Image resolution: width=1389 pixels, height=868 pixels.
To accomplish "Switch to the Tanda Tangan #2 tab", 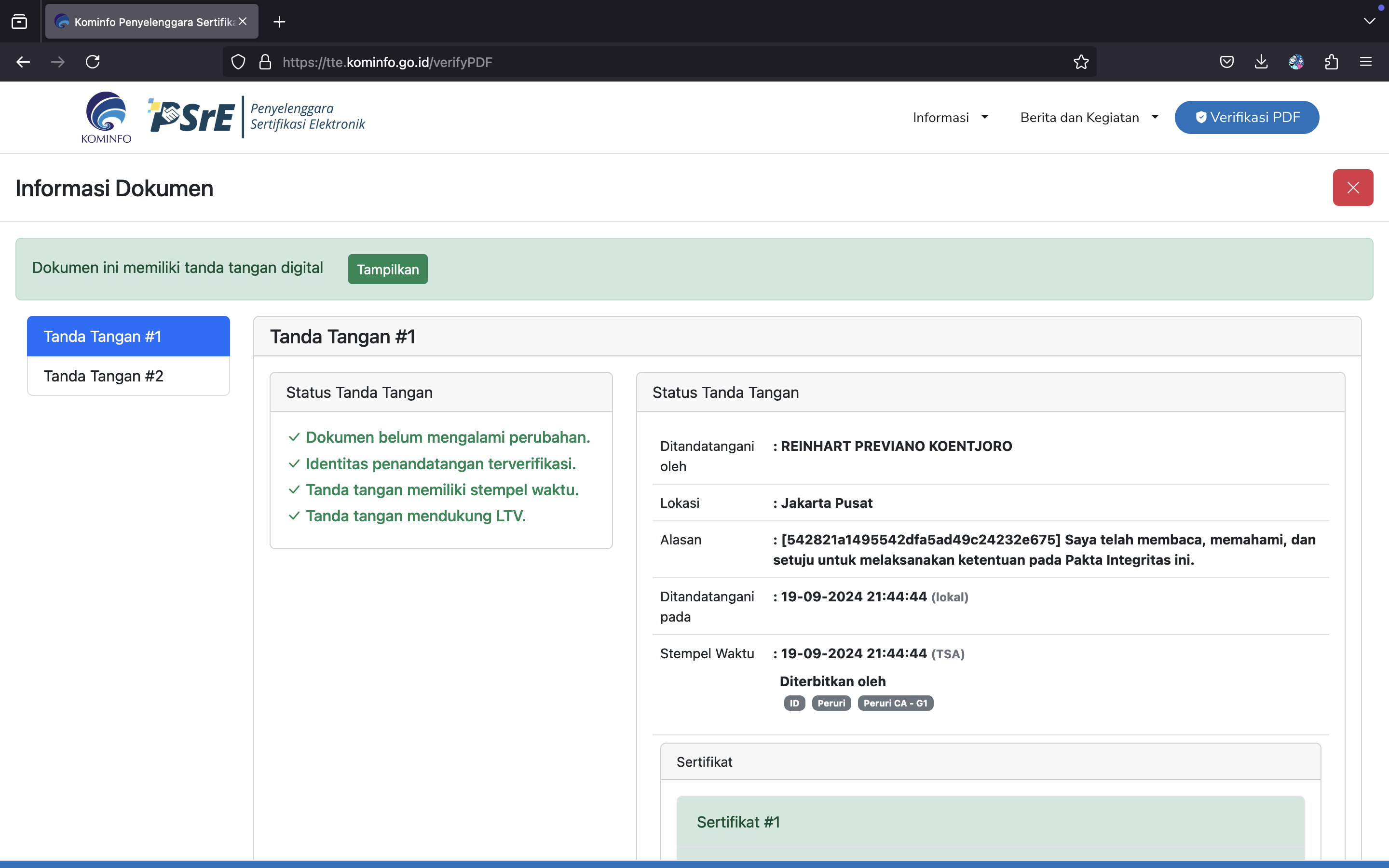I will pyautogui.click(x=129, y=376).
